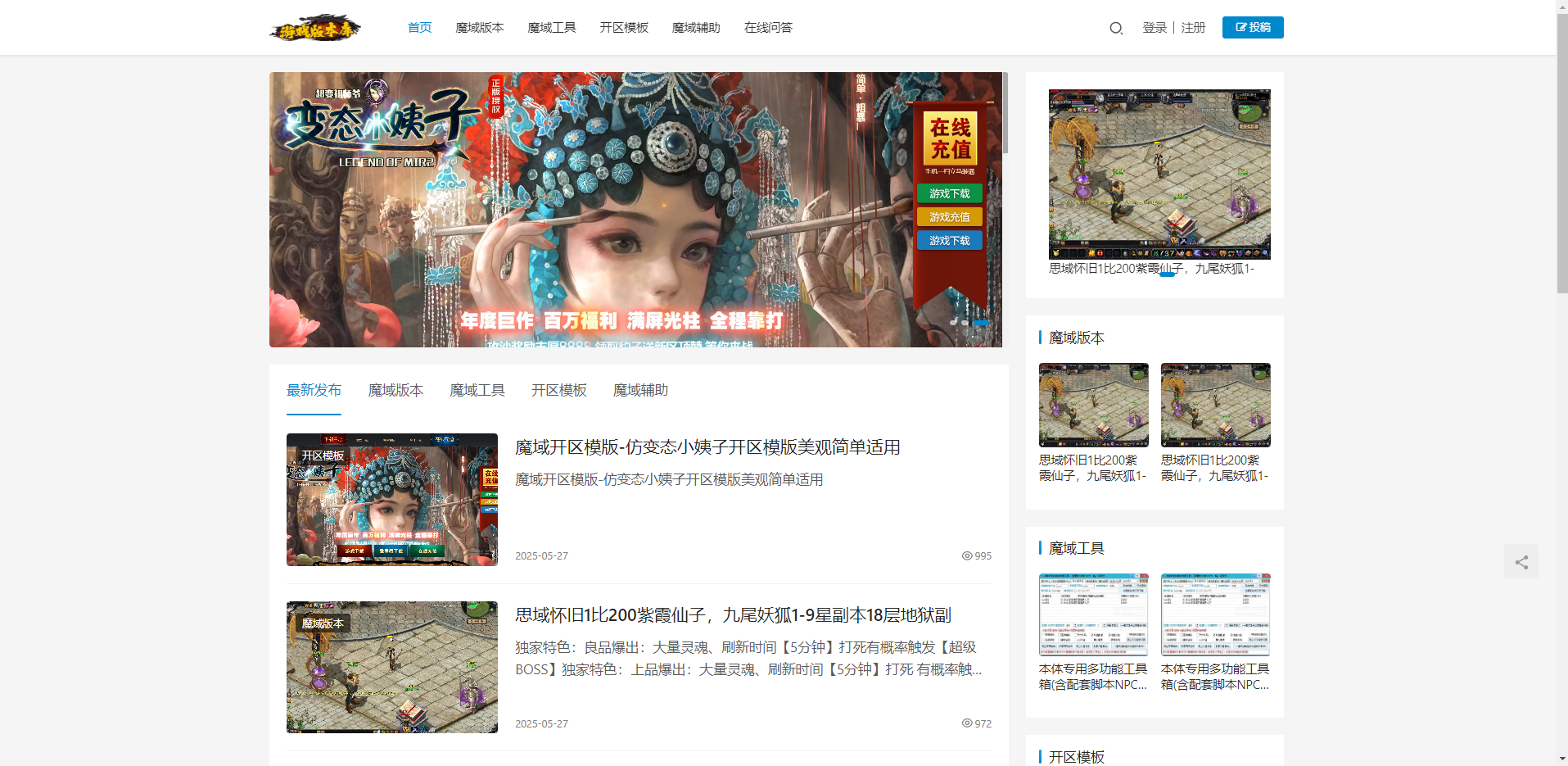Click the site logo in header
Screen dimensions: 1568x766
point(315,28)
